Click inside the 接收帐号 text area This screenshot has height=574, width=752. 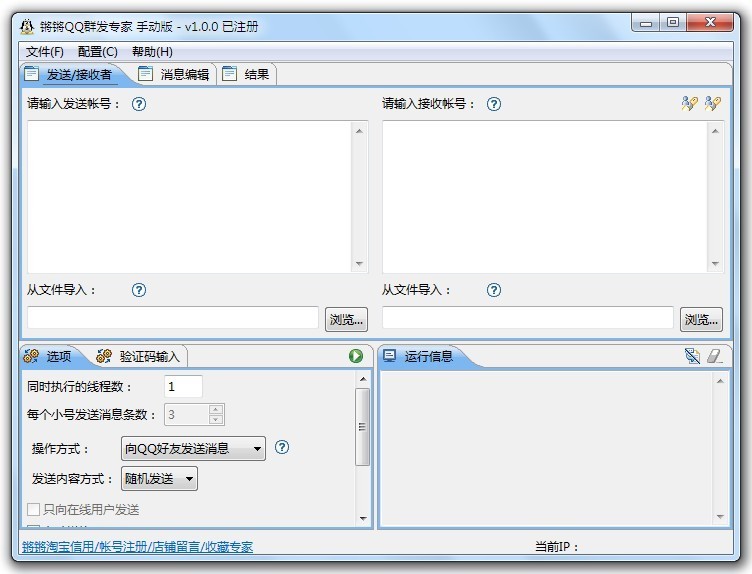point(544,197)
